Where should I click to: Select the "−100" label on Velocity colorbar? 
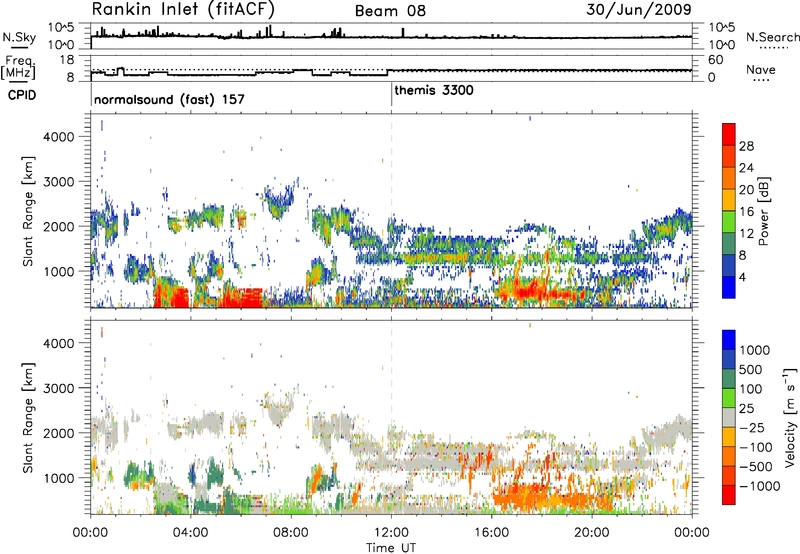pos(756,447)
